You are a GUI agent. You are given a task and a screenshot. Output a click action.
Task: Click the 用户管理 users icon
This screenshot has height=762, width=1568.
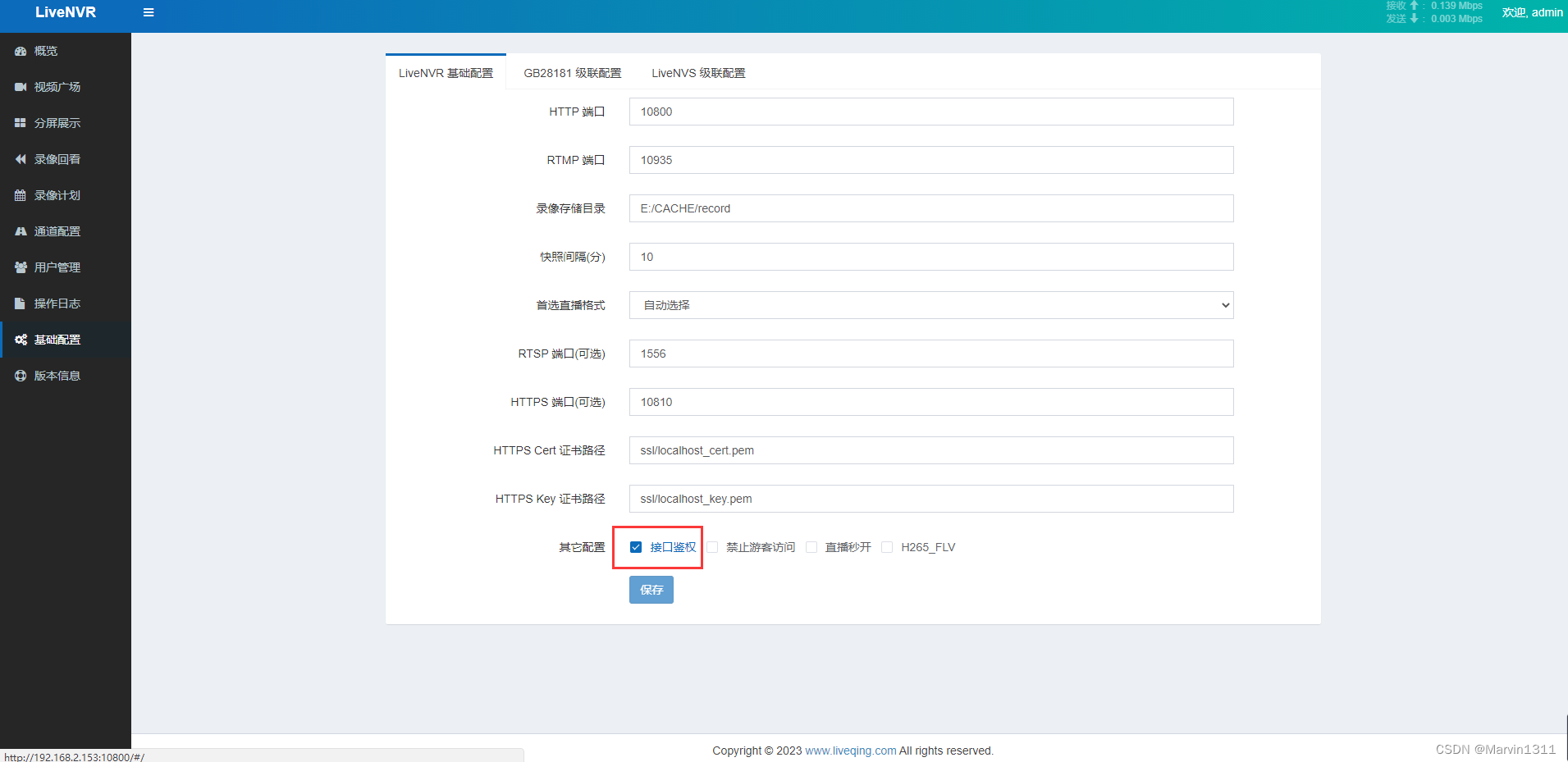point(21,267)
